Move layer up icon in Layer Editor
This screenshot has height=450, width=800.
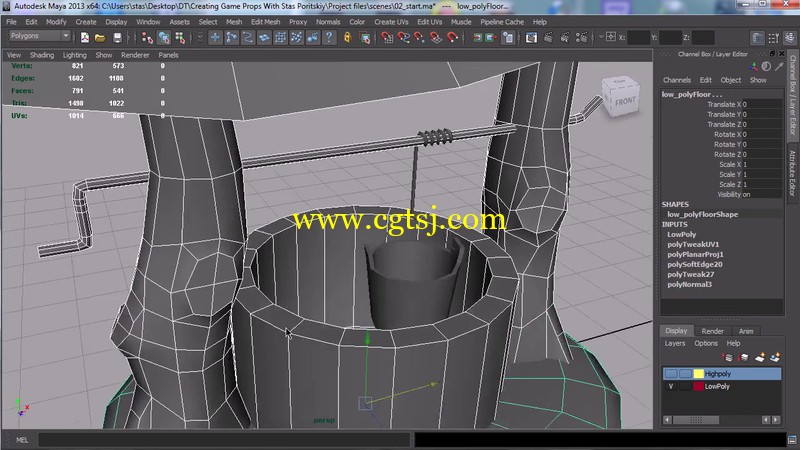728,357
